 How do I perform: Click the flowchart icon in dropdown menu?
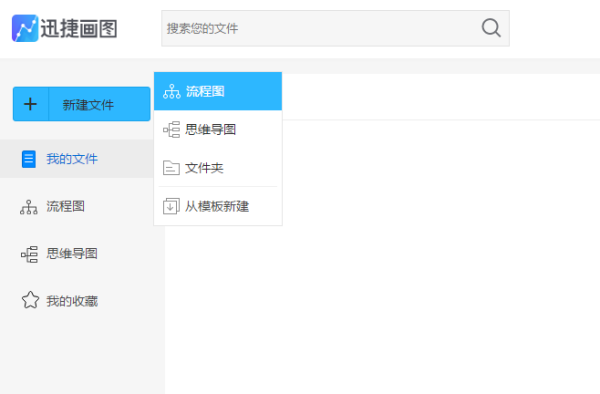point(172,92)
